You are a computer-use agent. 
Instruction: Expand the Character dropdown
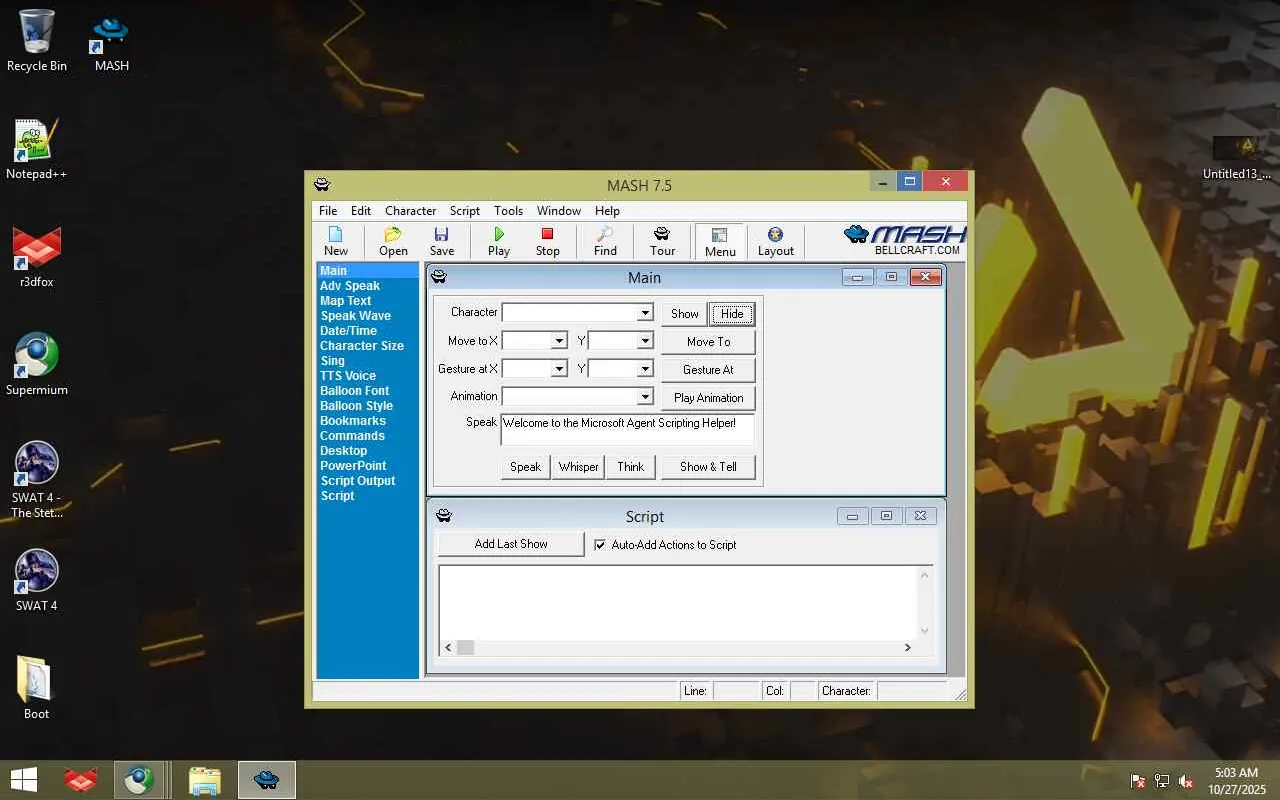[645, 313]
